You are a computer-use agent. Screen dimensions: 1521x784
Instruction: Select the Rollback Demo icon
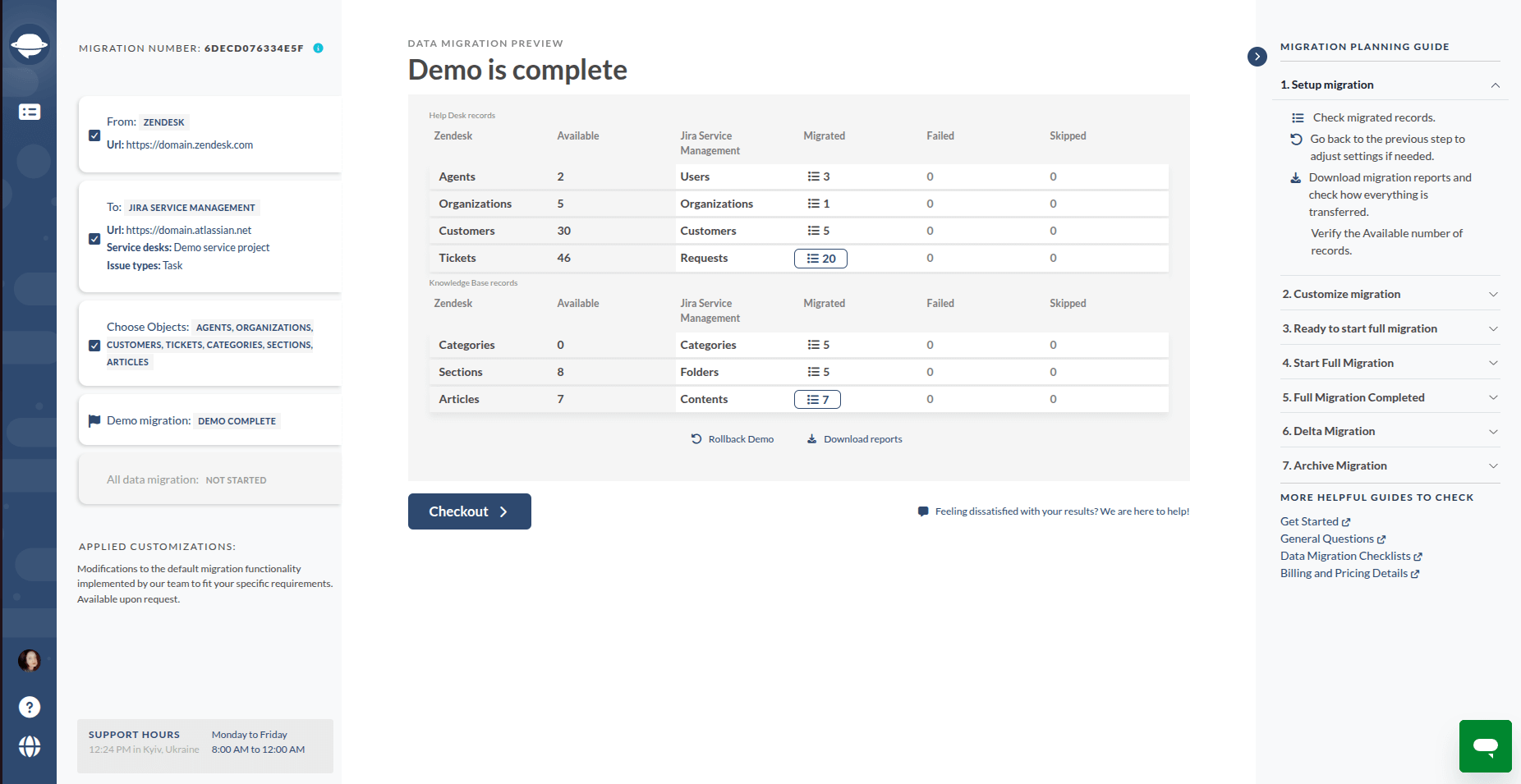click(696, 438)
